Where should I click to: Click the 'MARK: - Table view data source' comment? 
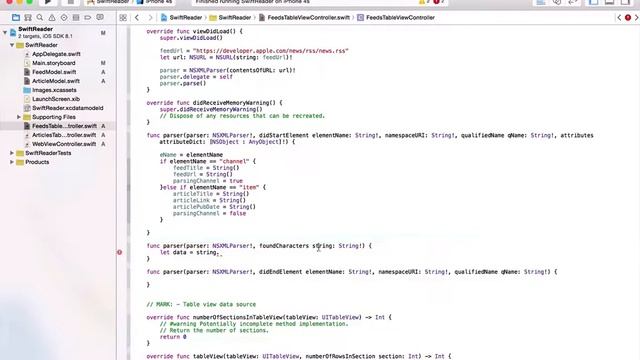tap(201, 304)
